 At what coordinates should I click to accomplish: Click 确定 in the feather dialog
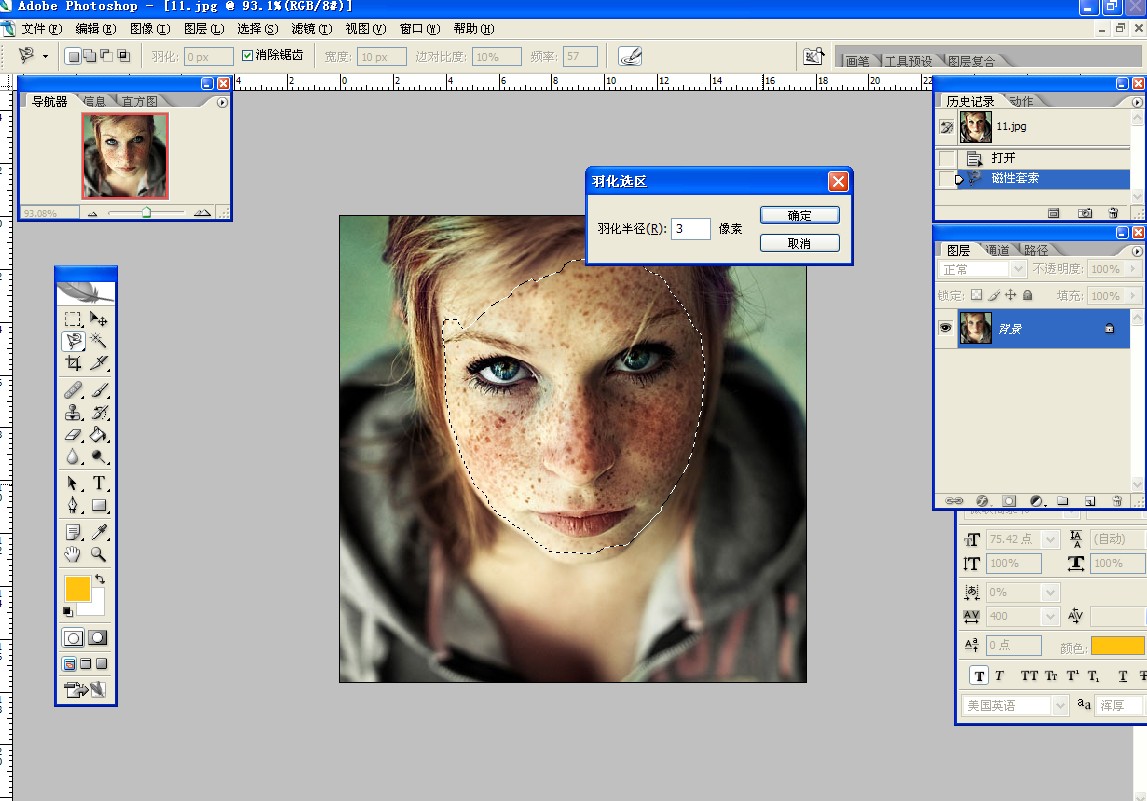pos(799,215)
